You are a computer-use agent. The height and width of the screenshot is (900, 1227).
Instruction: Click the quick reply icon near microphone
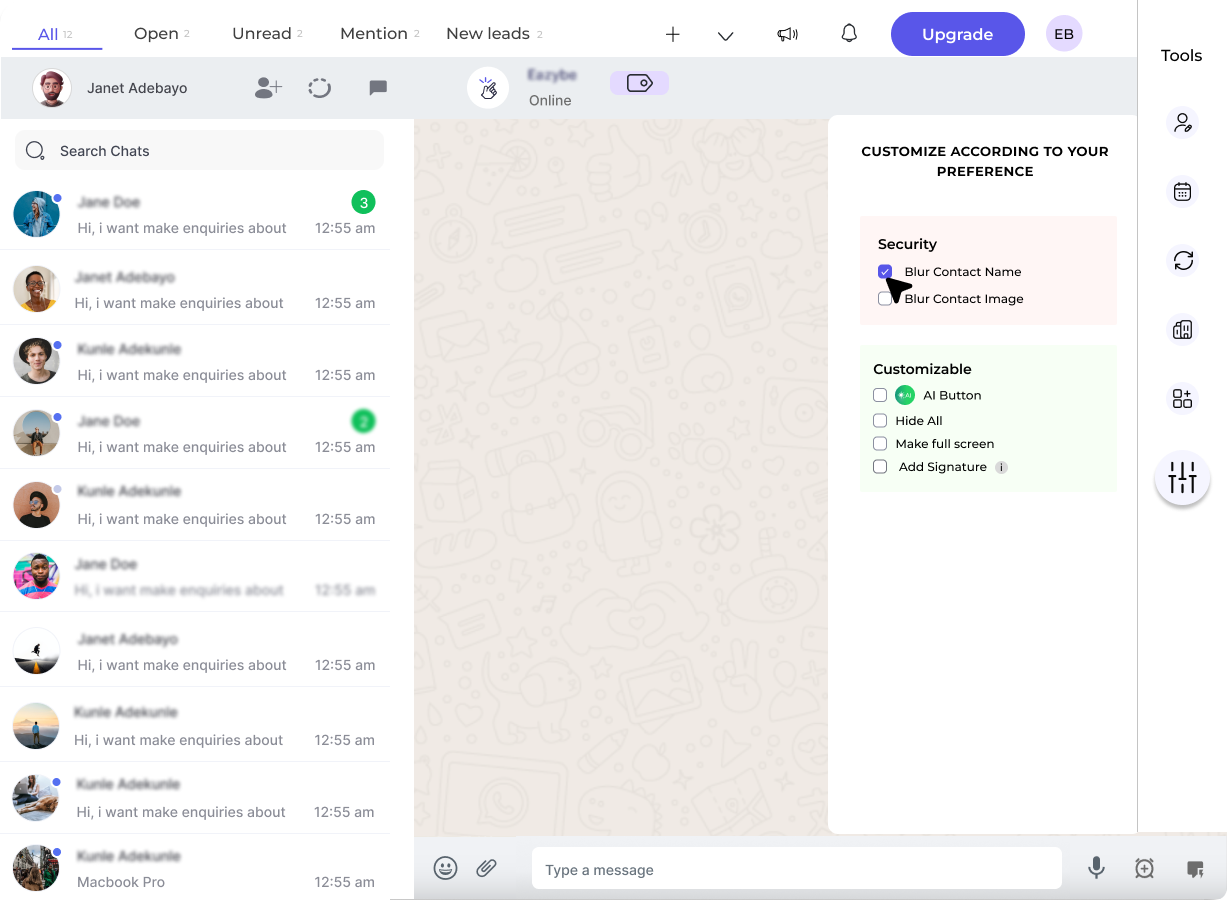[x=1195, y=869]
